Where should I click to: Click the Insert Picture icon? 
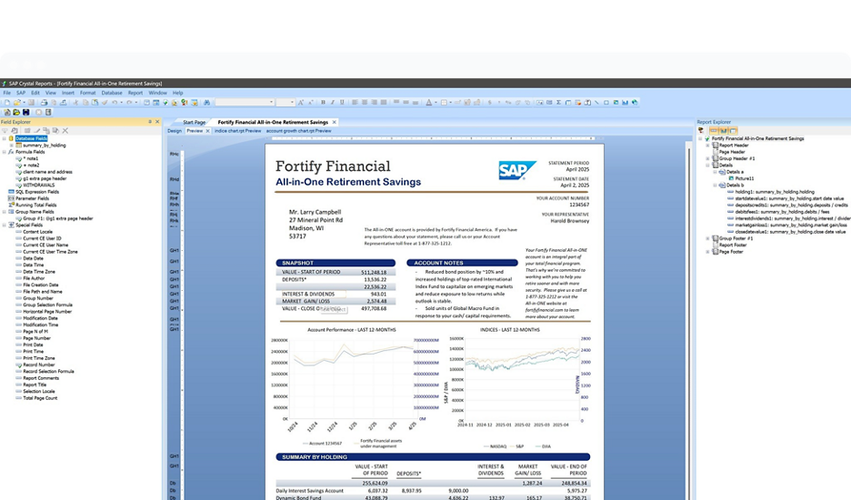click(615, 102)
